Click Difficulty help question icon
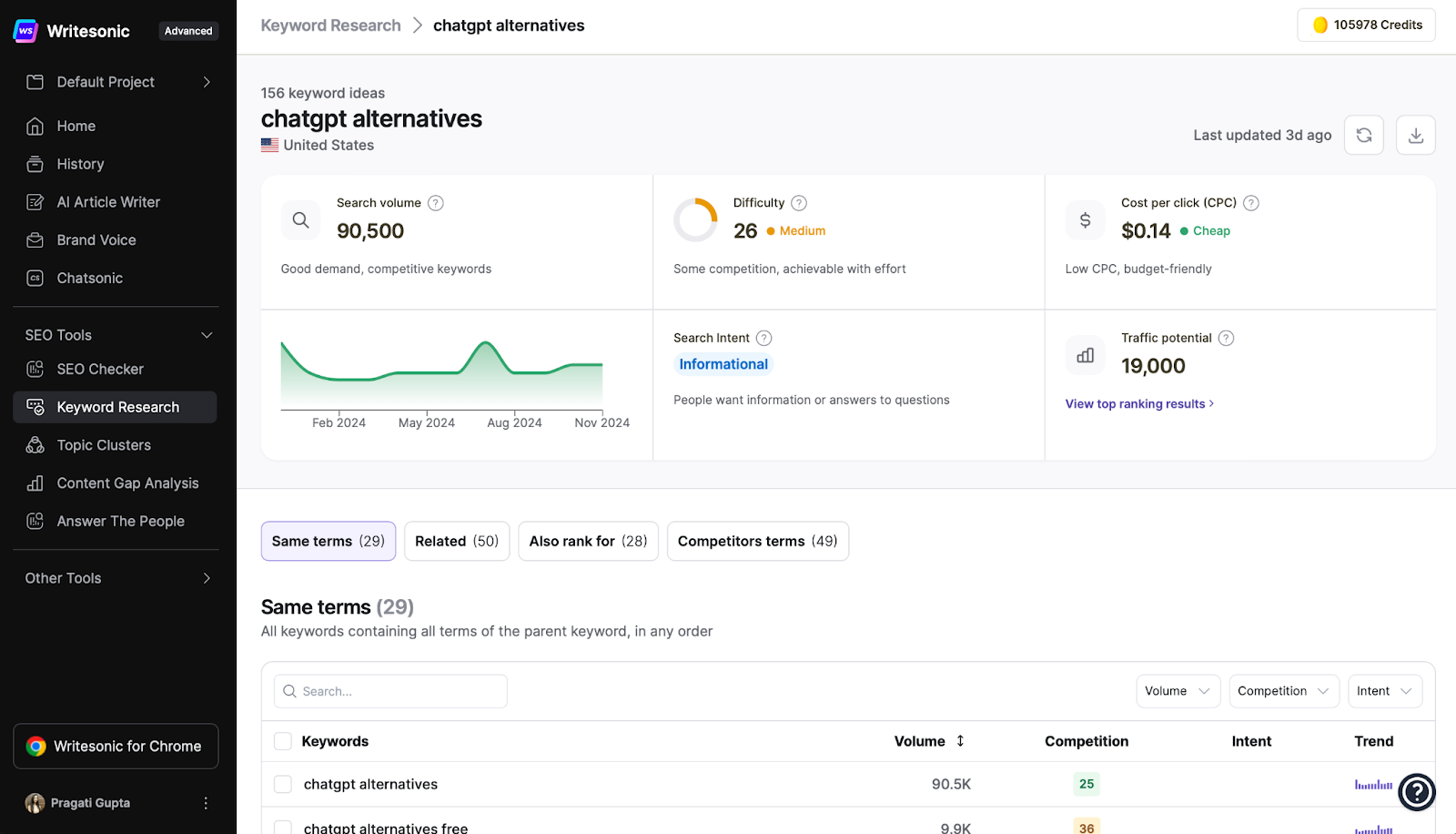This screenshot has height=834, width=1456. [x=799, y=203]
